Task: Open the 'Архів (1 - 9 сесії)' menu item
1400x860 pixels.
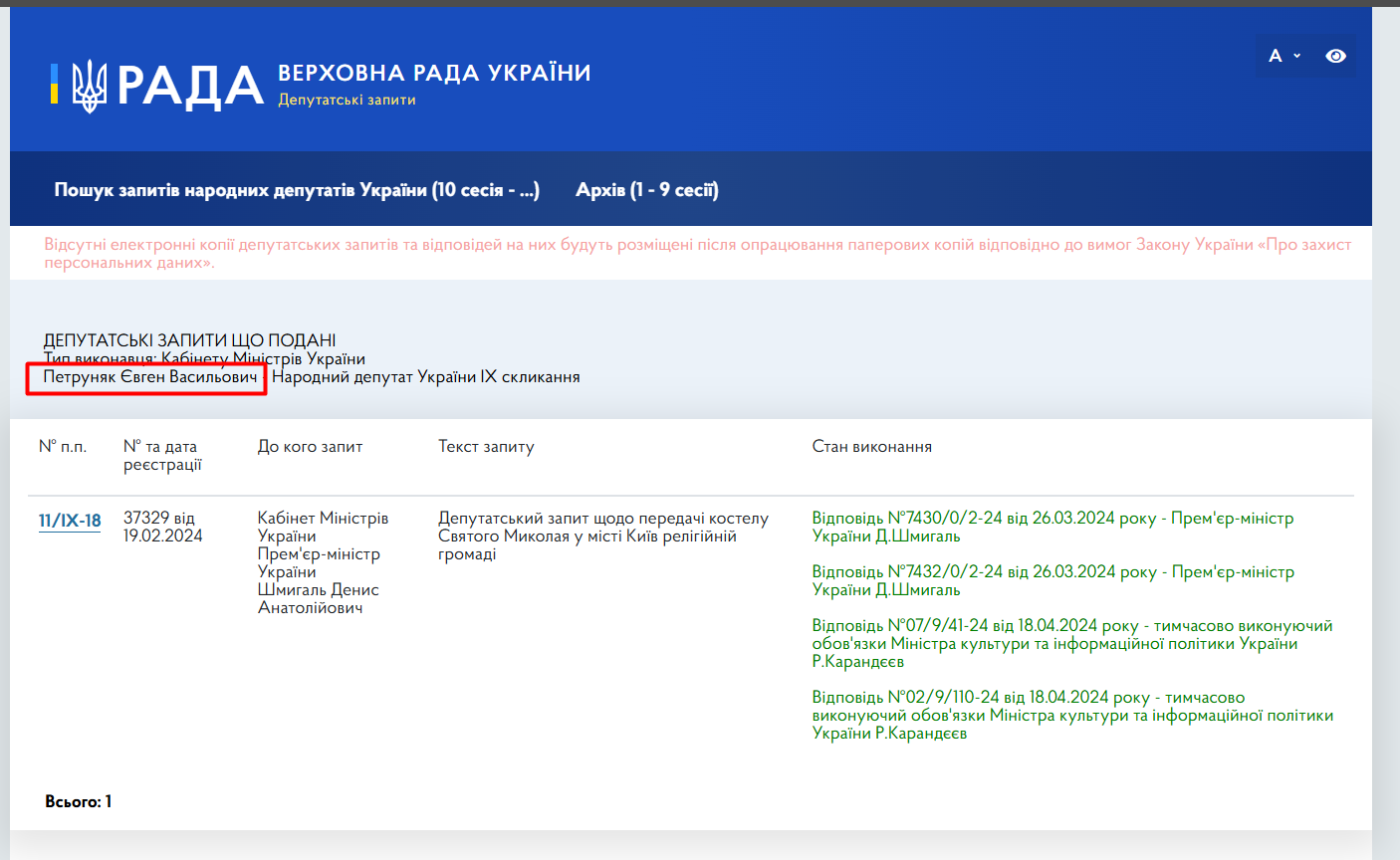Action: 647,189
